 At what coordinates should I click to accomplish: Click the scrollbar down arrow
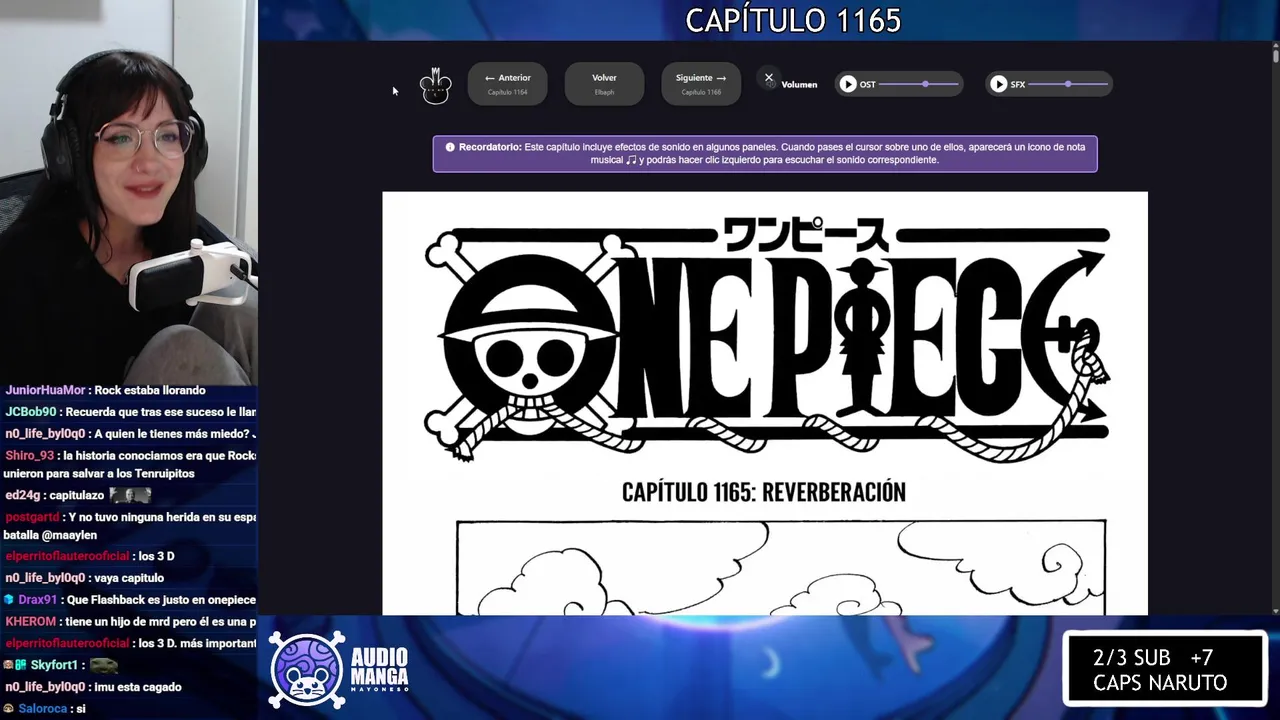coord(1275,611)
